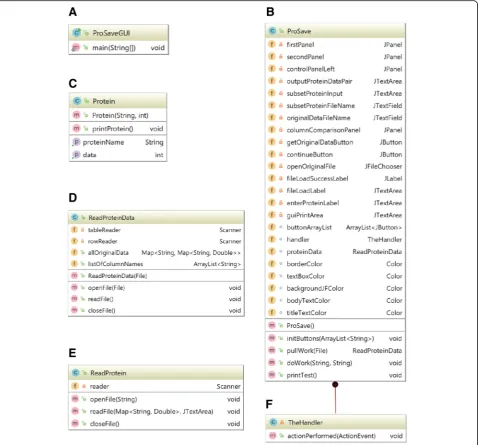Viewport: 486px width, 445px height.
Task: Click the class icon beside ReadProtein header
Action: click(76, 373)
